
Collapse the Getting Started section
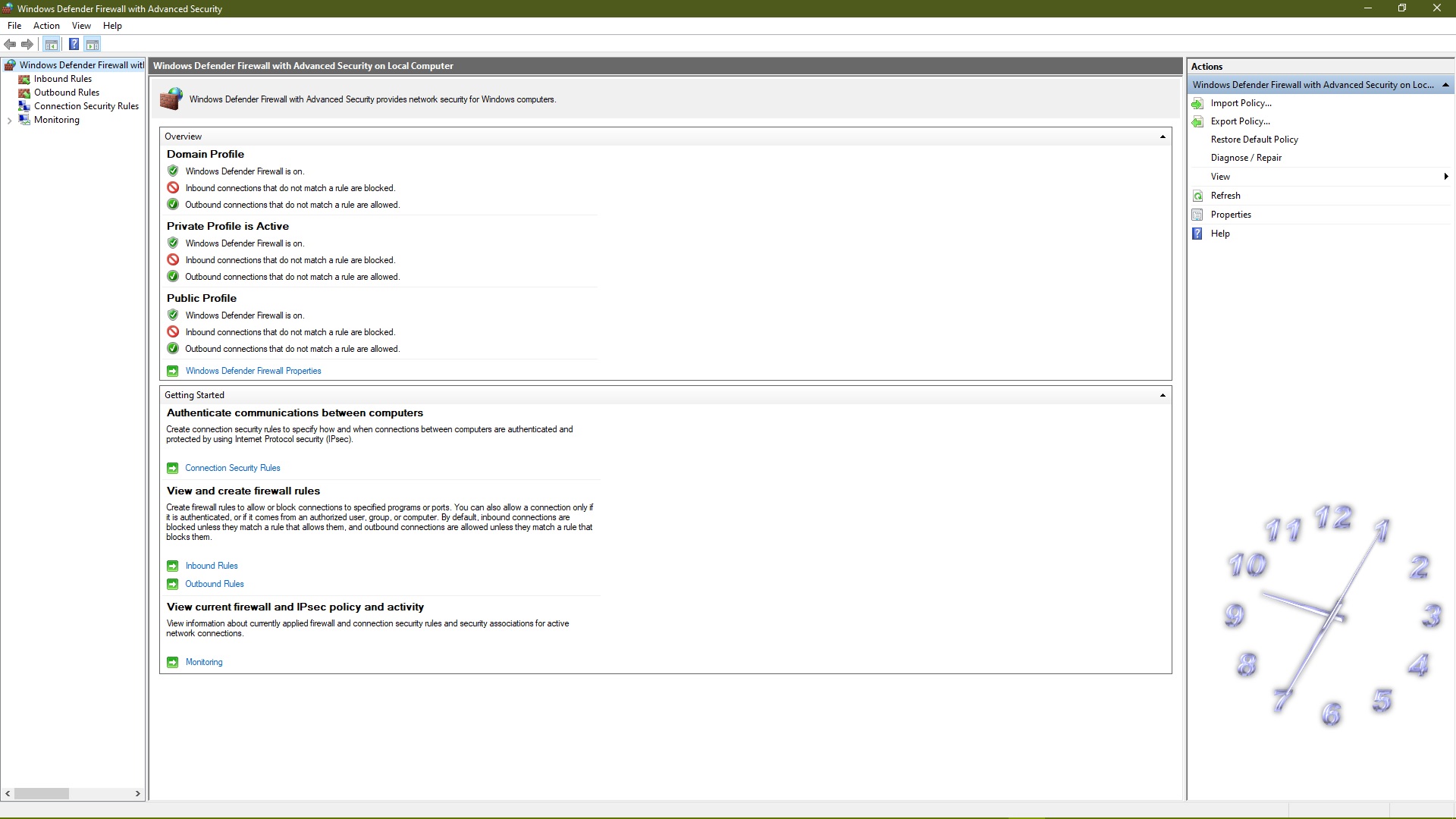1163,395
